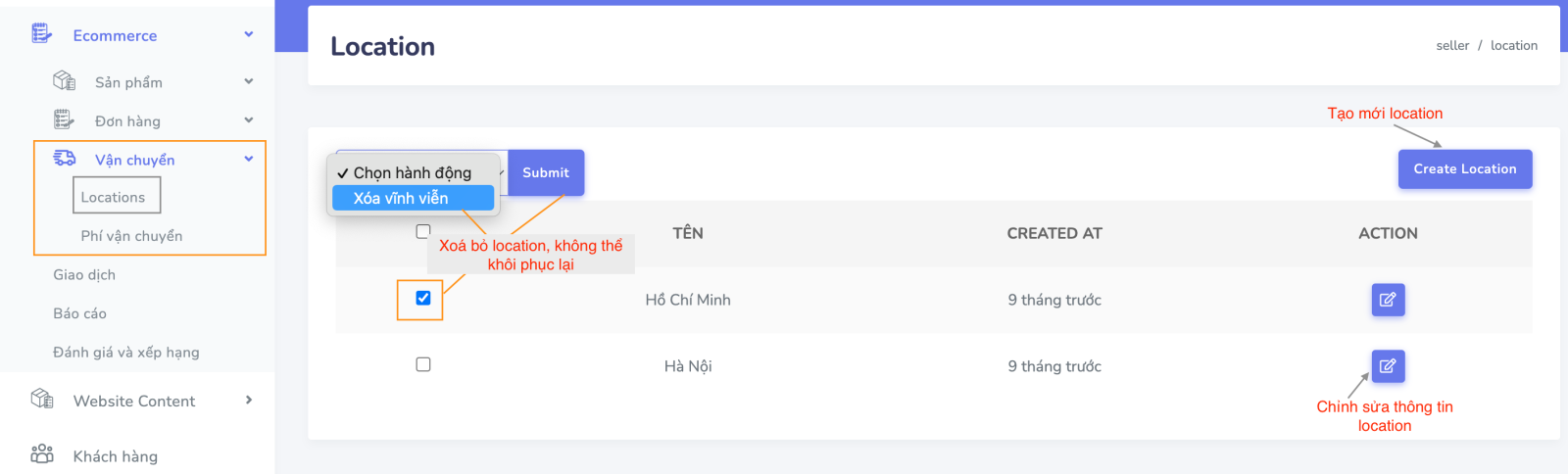Click the Khách hàng people icon
This screenshot has height=474, width=1568.
41,454
